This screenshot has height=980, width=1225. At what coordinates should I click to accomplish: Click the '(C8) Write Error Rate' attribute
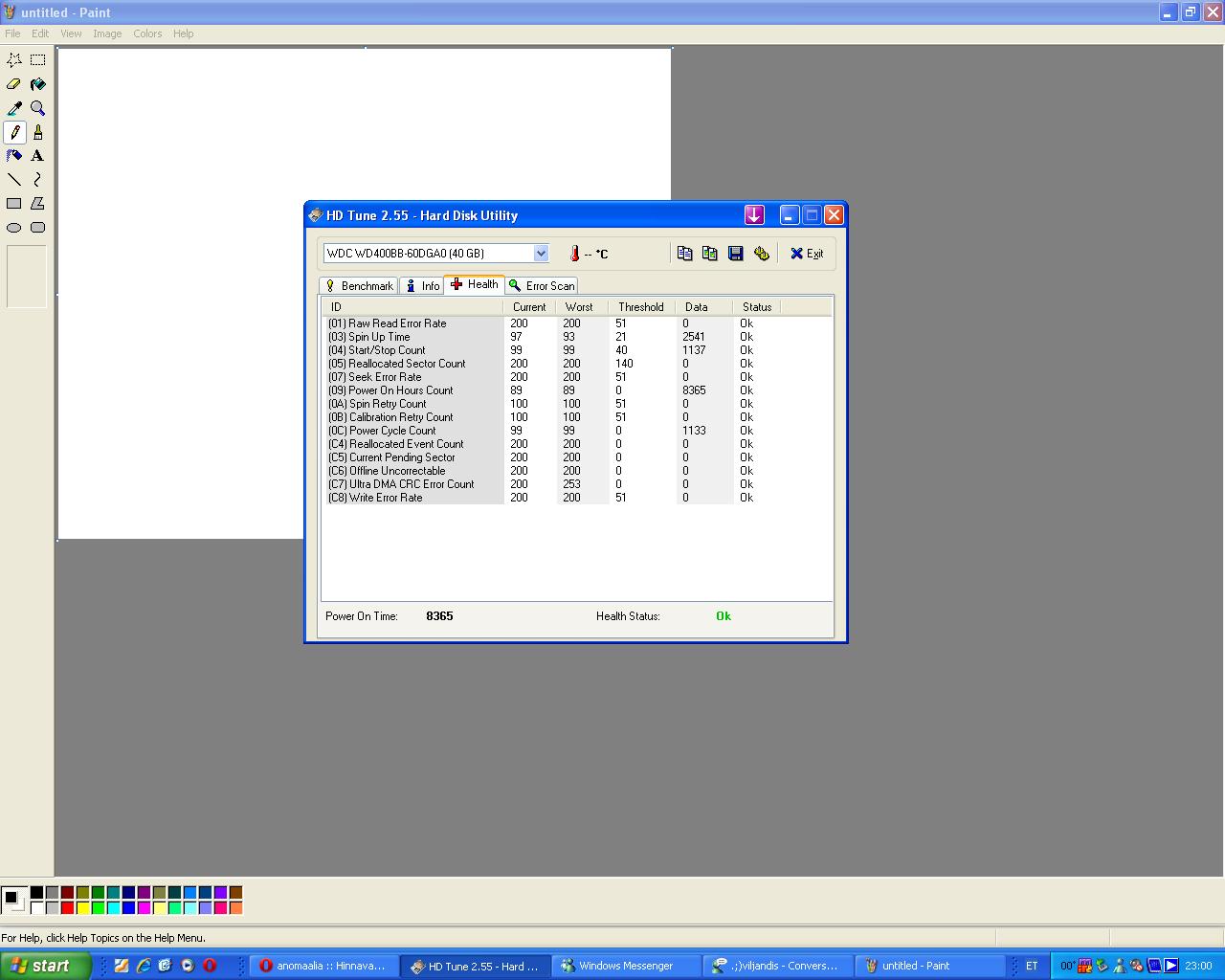375,498
